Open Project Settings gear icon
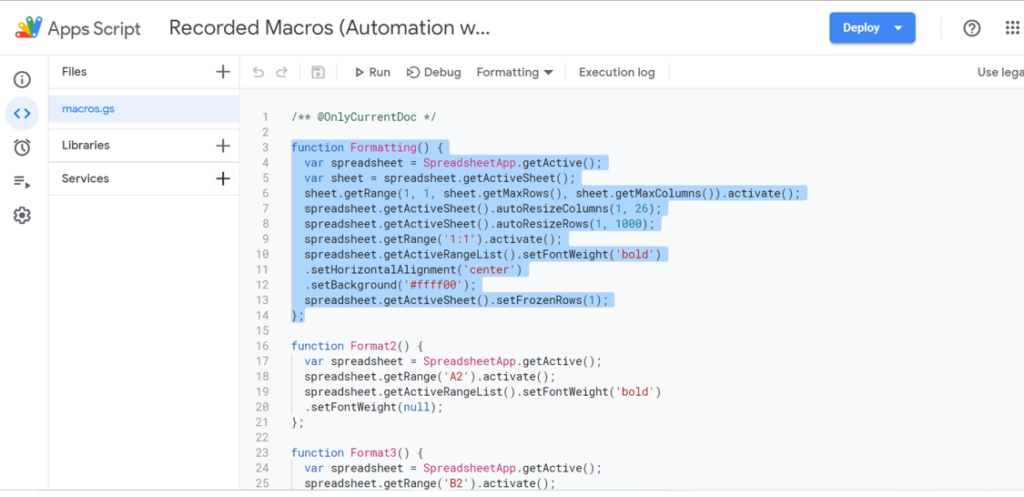Screen dimensions: 1024x497 click(22, 216)
